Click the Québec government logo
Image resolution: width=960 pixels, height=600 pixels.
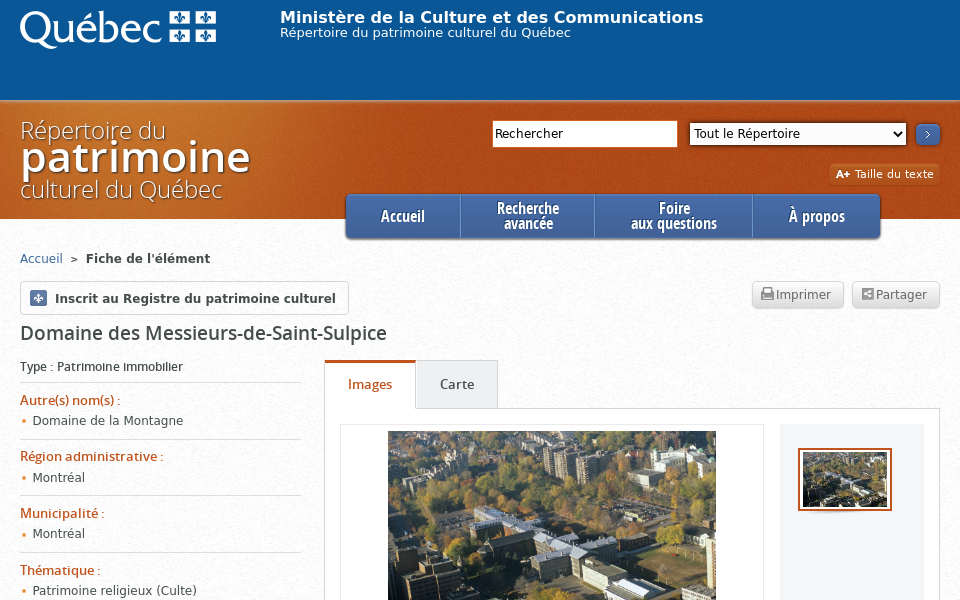tap(117, 27)
